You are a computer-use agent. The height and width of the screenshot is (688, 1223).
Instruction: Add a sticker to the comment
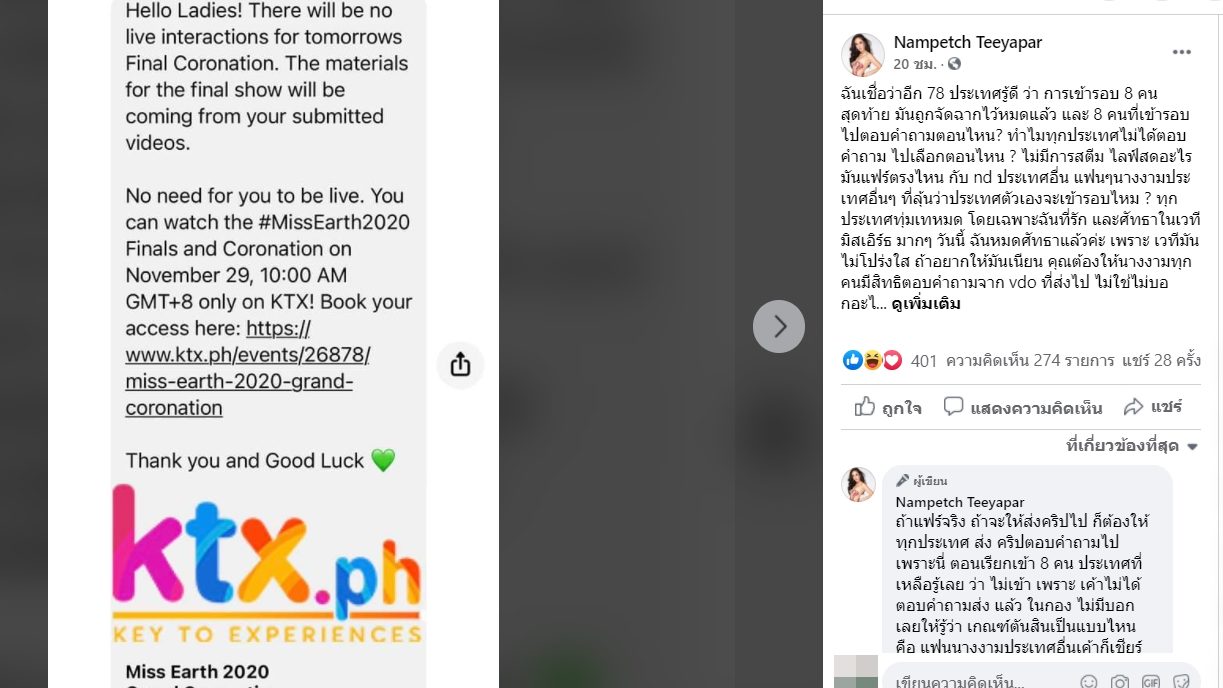coord(1181,682)
